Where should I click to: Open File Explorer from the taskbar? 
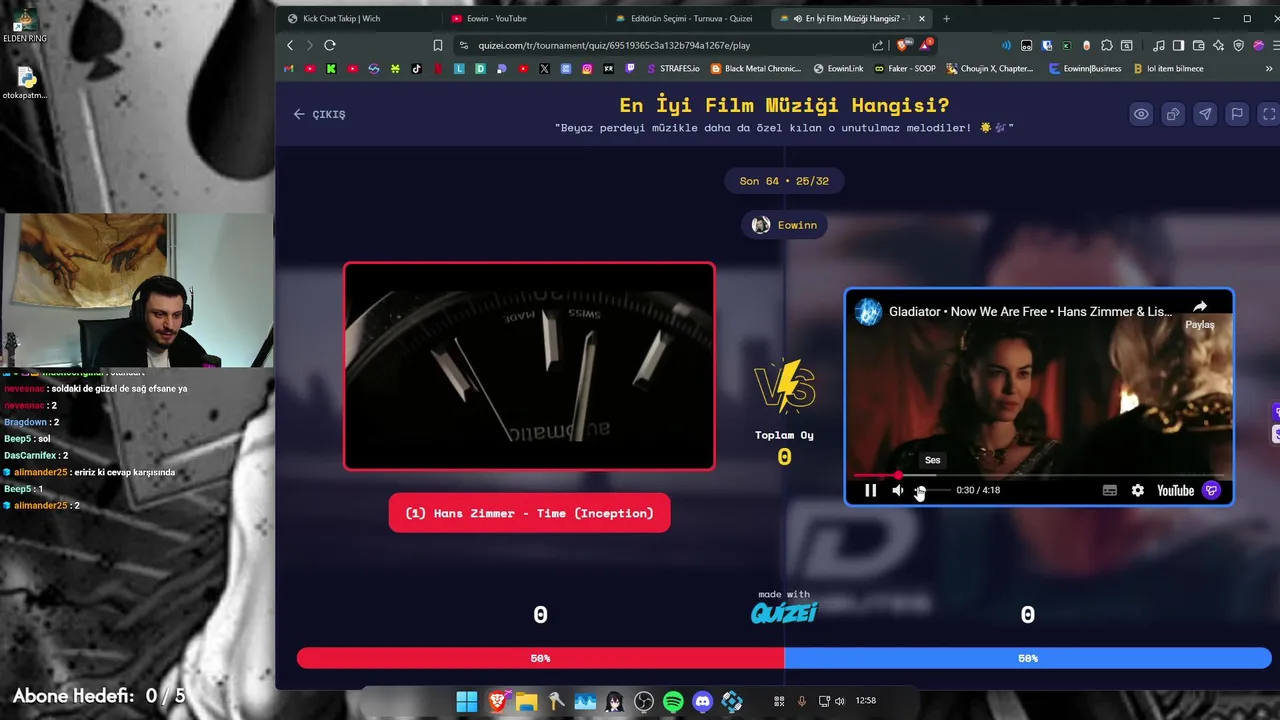coord(526,701)
